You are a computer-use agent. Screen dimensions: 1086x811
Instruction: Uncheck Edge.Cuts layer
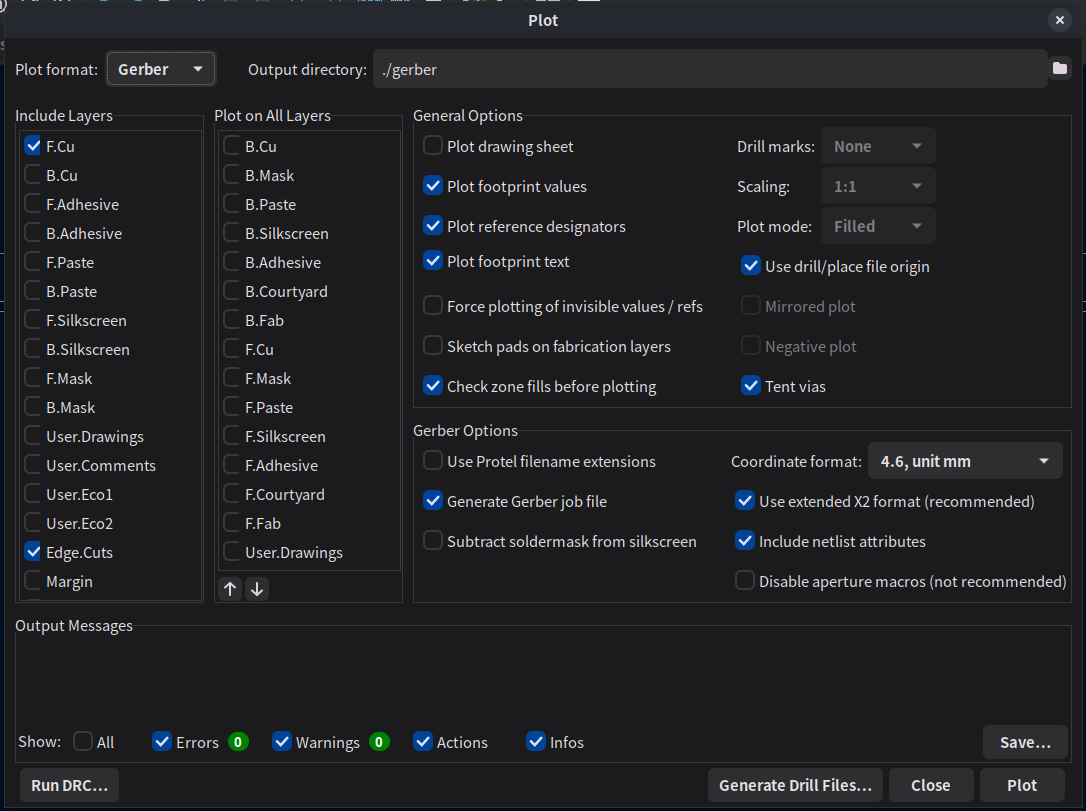[x=33, y=552]
